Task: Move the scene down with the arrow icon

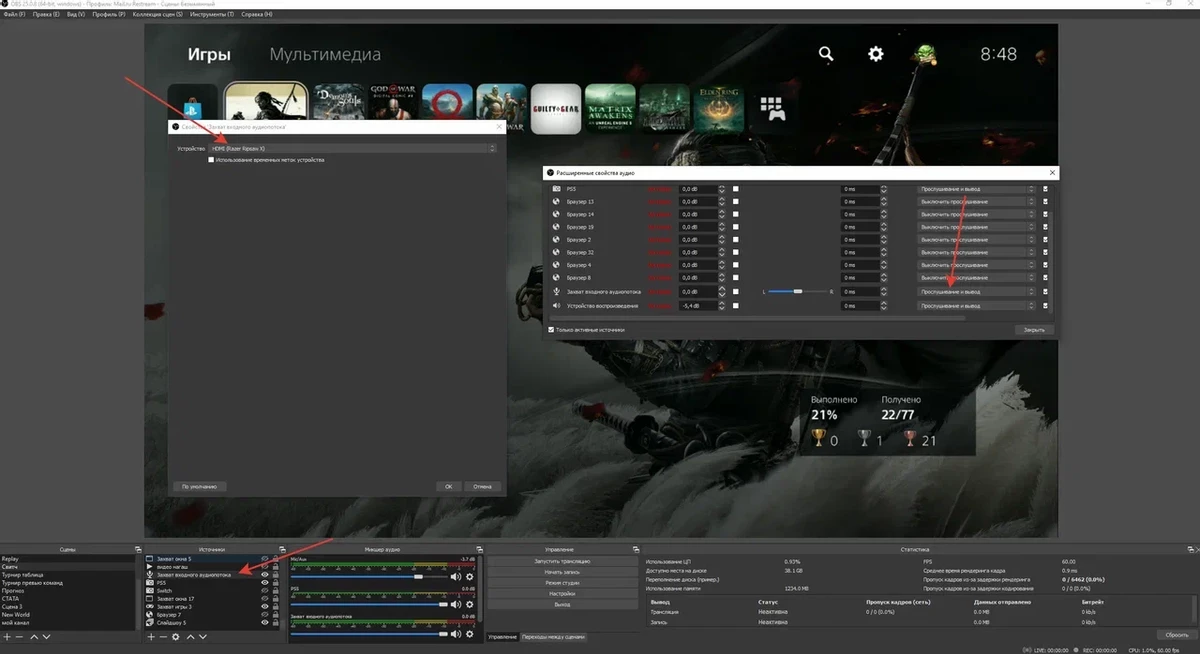Action: pos(47,637)
